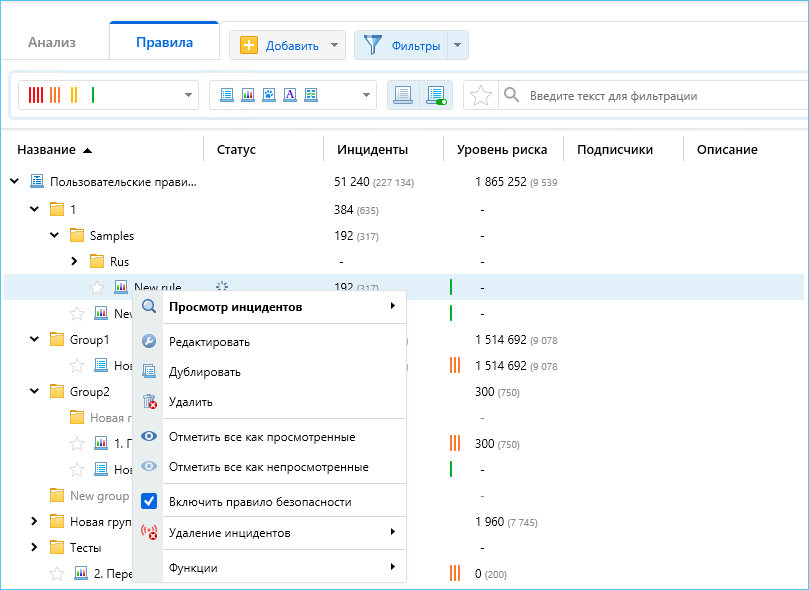Expand the Новая груп folder
Viewport: 809px width, 590px height.
(x=35, y=521)
